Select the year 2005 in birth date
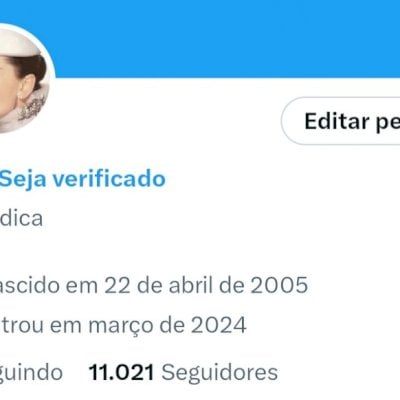Viewport: 400px width, 400px height. point(279,285)
